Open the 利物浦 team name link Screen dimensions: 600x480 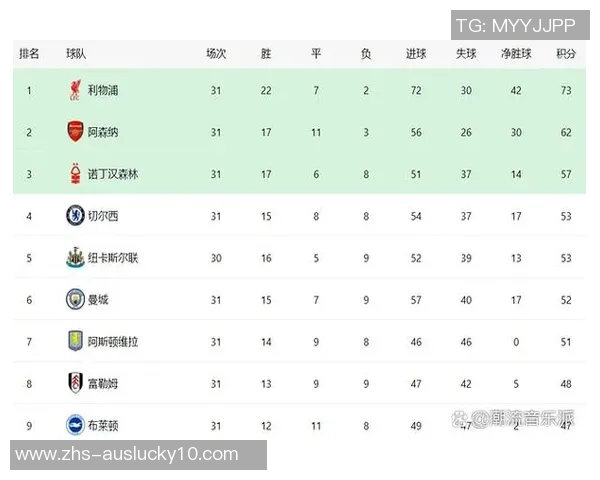(103, 91)
